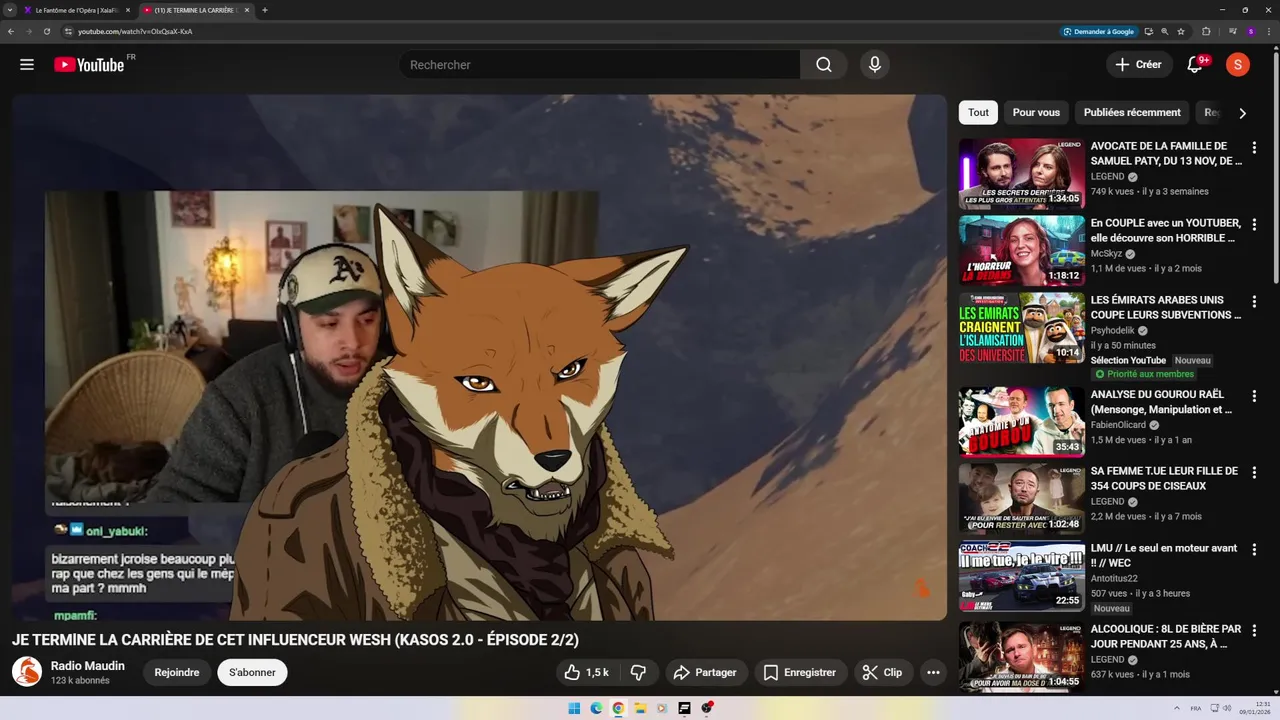Select the Tout filter chip
Viewport: 1280px width, 720px height.
978,112
